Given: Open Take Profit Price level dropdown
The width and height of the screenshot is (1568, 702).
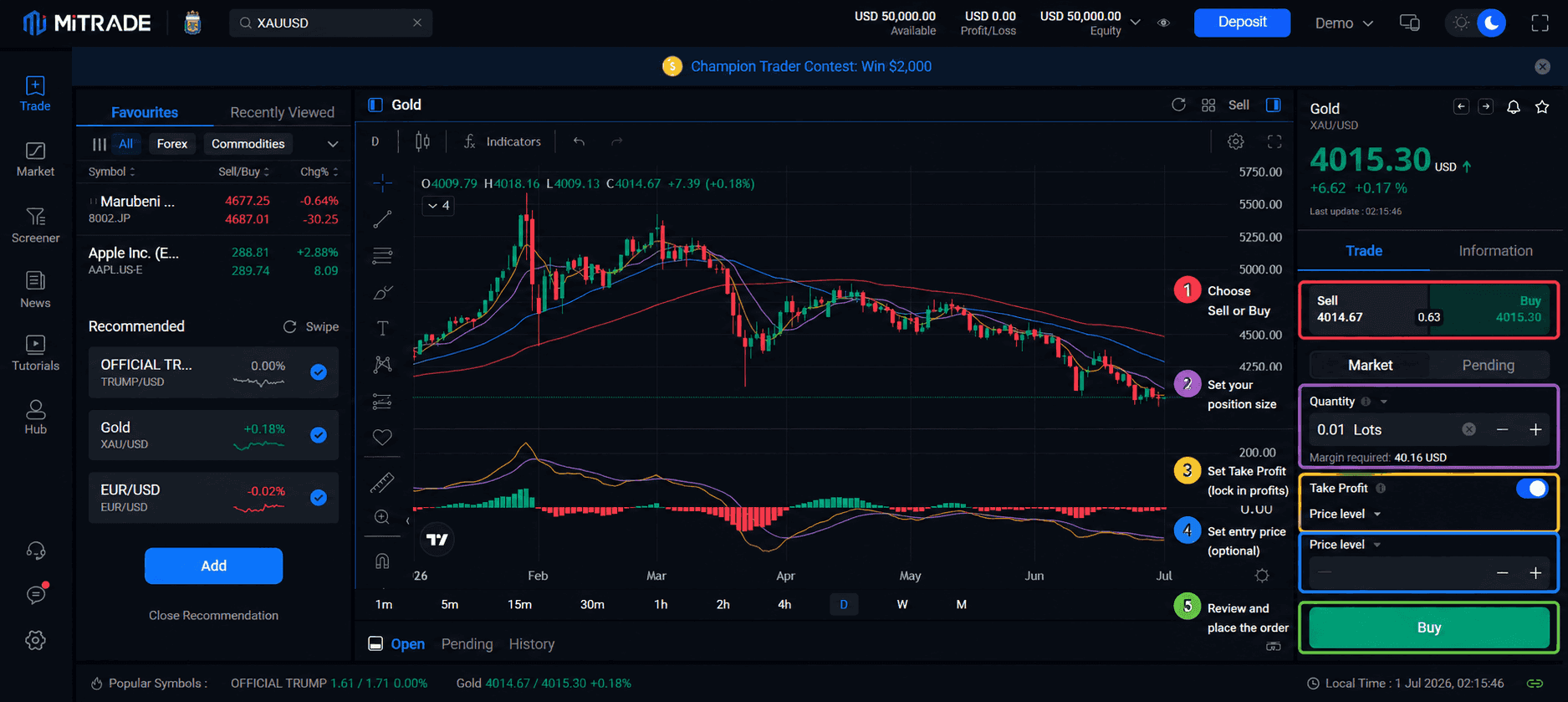Looking at the screenshot, I should coord(1345,514).
